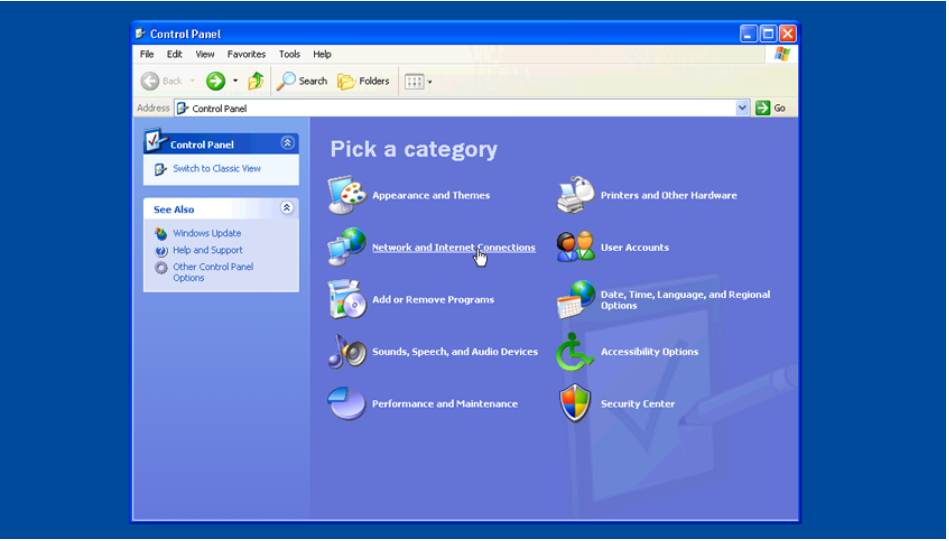Click the green Go arrow button
Image resolution: width=949 pixels, height=541 pixels.
point(763,108)
